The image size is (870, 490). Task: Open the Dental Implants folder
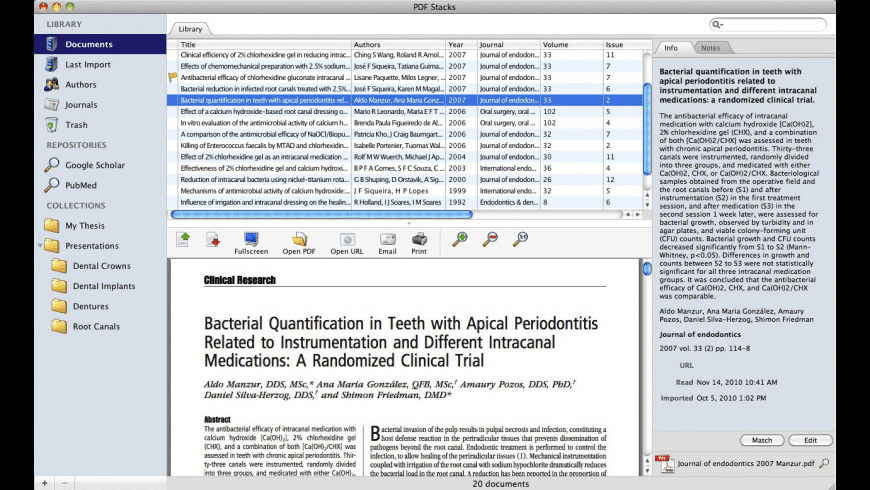tap(104, 286)
